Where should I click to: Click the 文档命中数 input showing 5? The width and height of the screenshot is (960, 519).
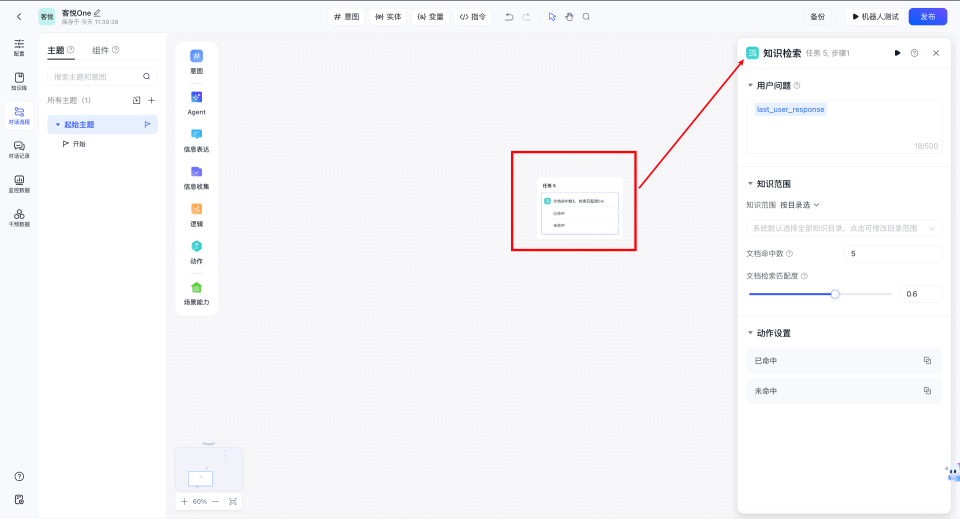893,253
